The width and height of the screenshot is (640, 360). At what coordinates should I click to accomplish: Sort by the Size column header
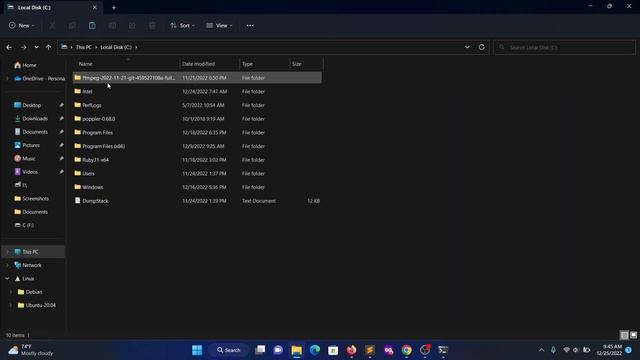pos(306,64)
